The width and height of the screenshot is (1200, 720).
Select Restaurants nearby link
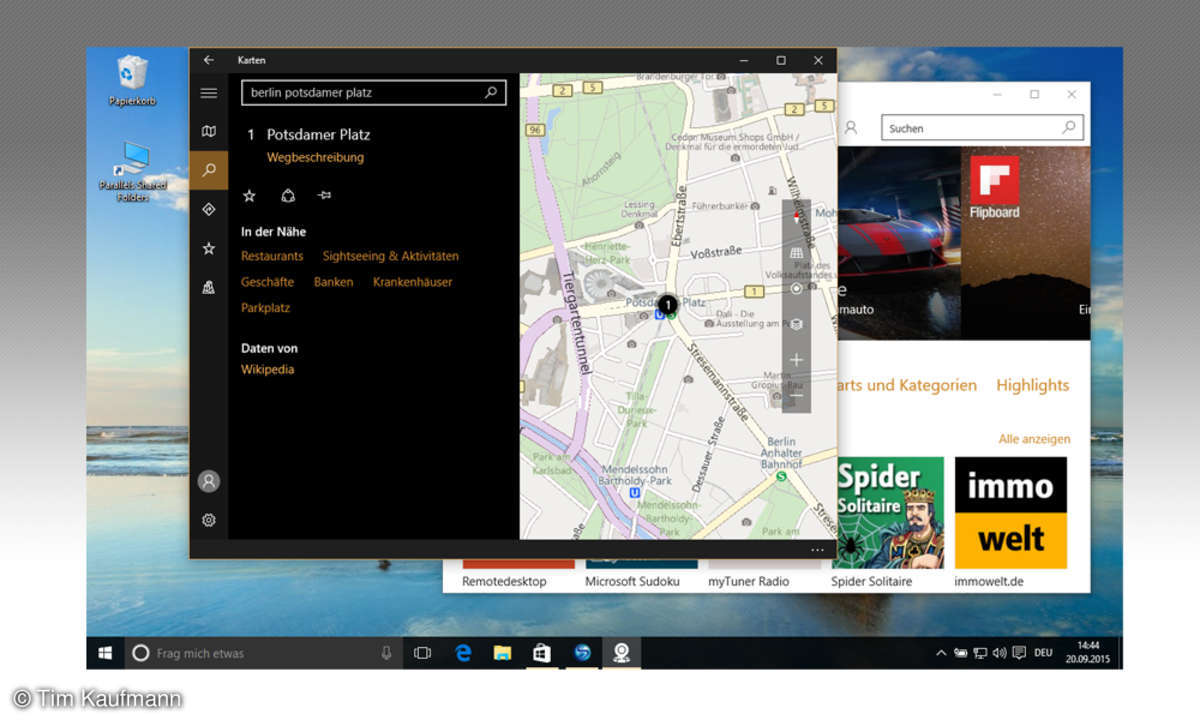(x=272, y=256)
